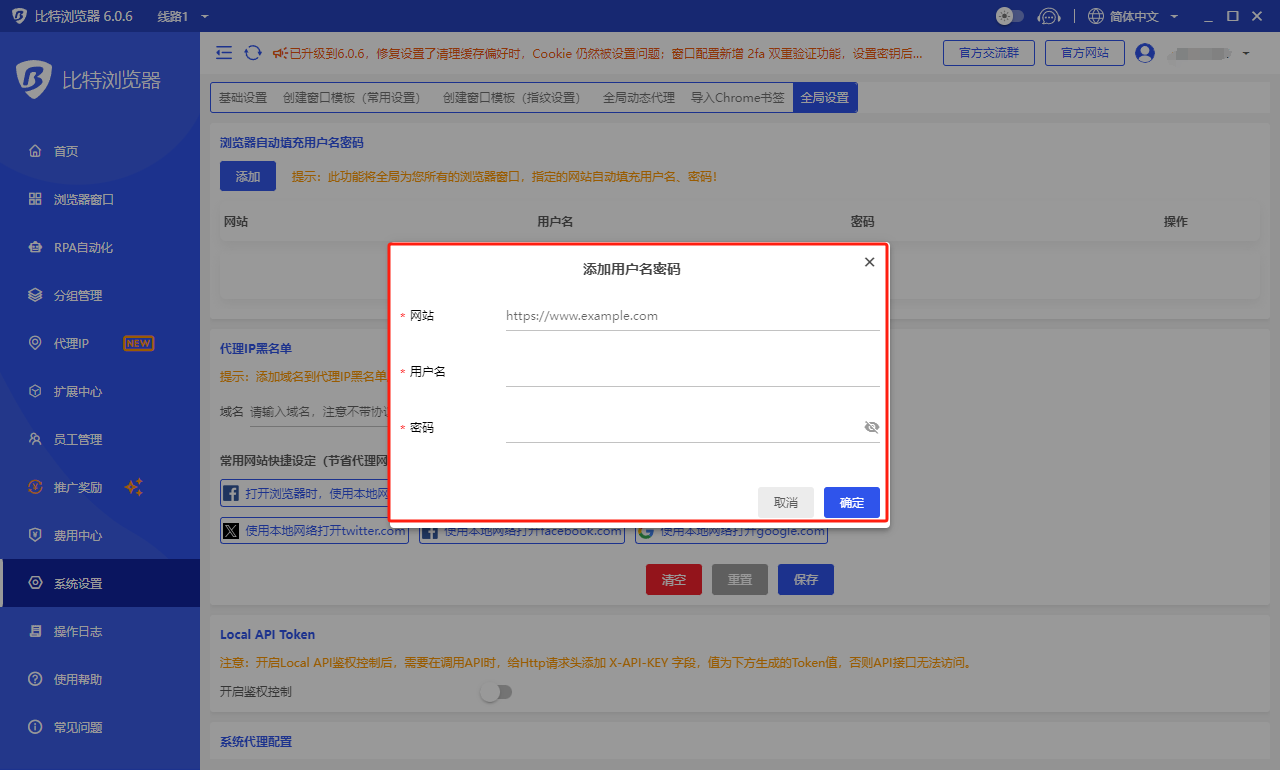Expand the 线路1 line dropdown
Screen dimensions: 1280x770
(x=184, y=16)
